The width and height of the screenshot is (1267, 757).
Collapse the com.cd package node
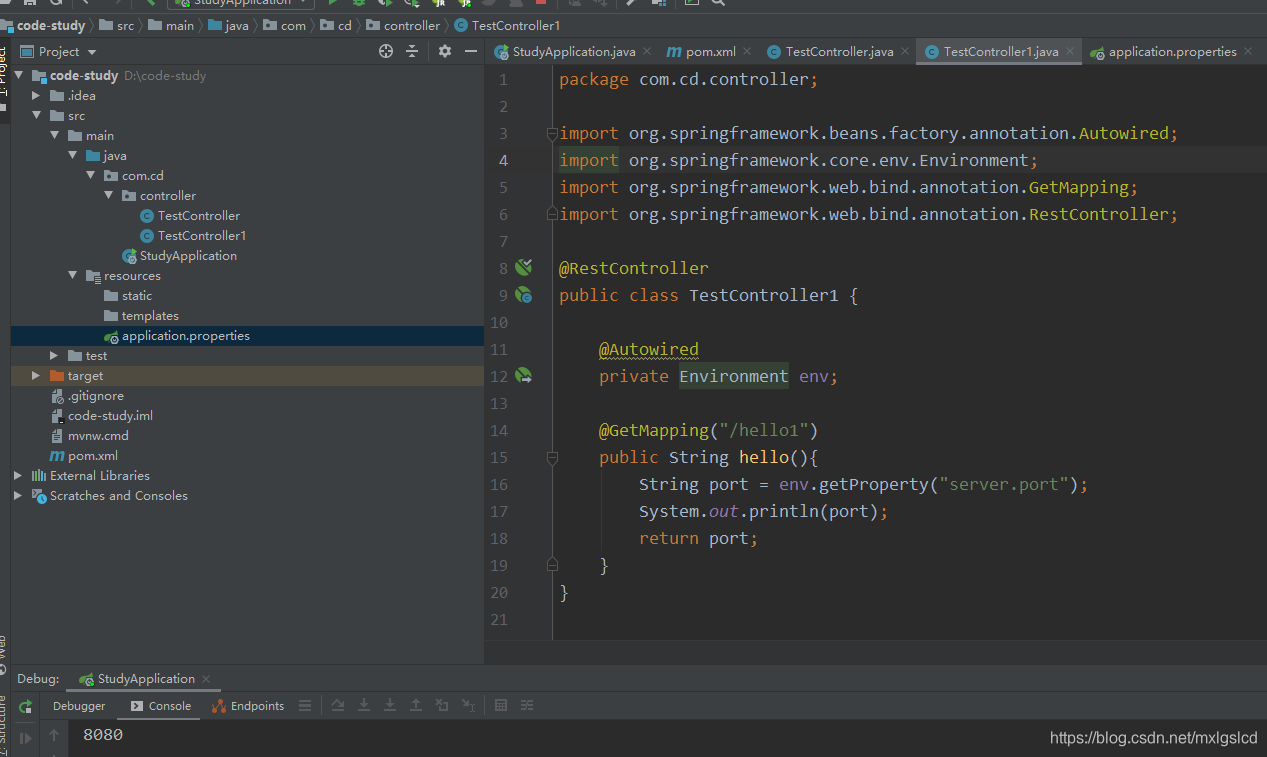pos(91,176)
